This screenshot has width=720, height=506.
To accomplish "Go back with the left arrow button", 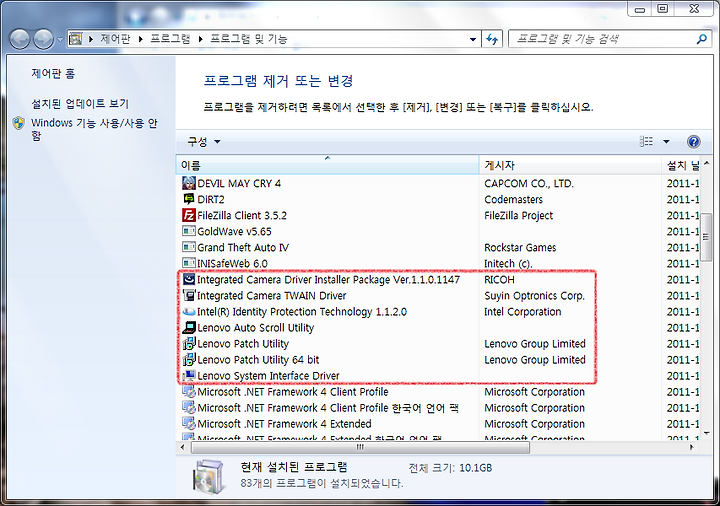I will coord(20,39).
